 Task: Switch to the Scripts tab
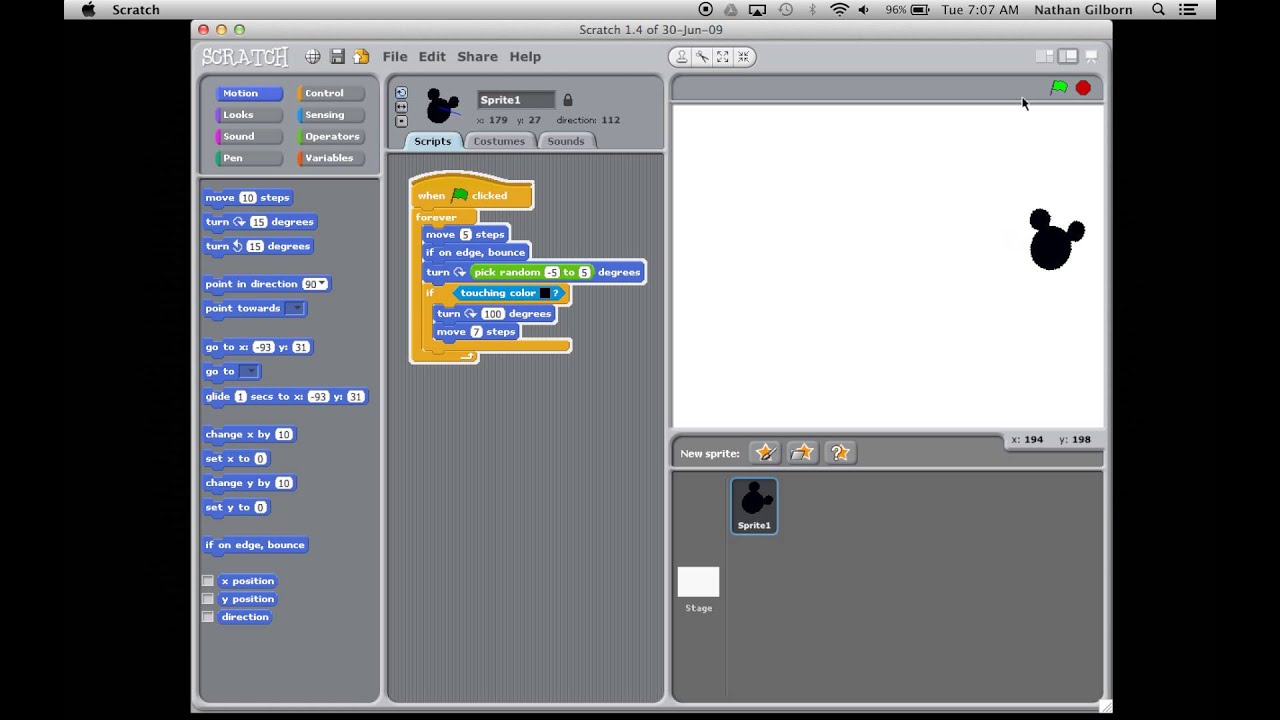coord(433,141)
